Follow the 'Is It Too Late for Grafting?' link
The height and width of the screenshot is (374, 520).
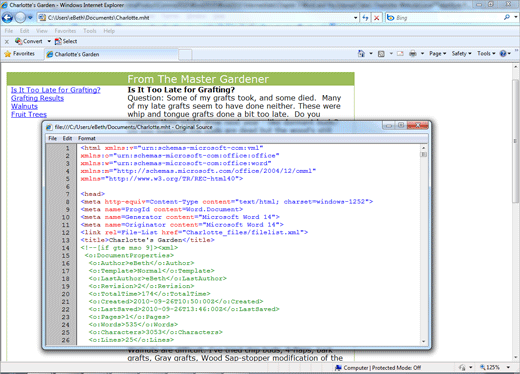(x=56, y=90)
